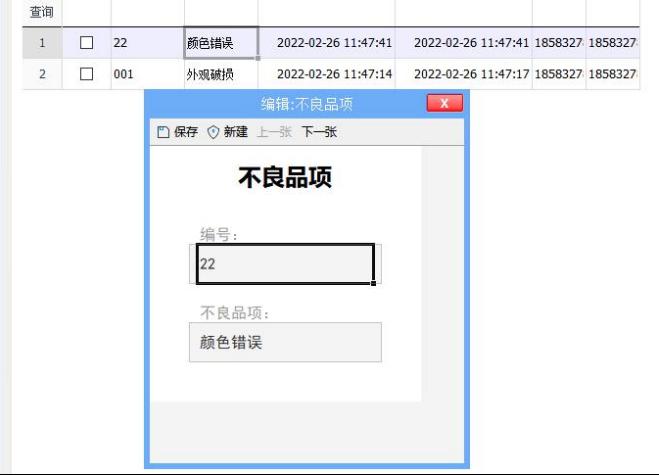Click the 查询 header cell
This screenshot has width=659, height=475.
click(x=42, y=12)
